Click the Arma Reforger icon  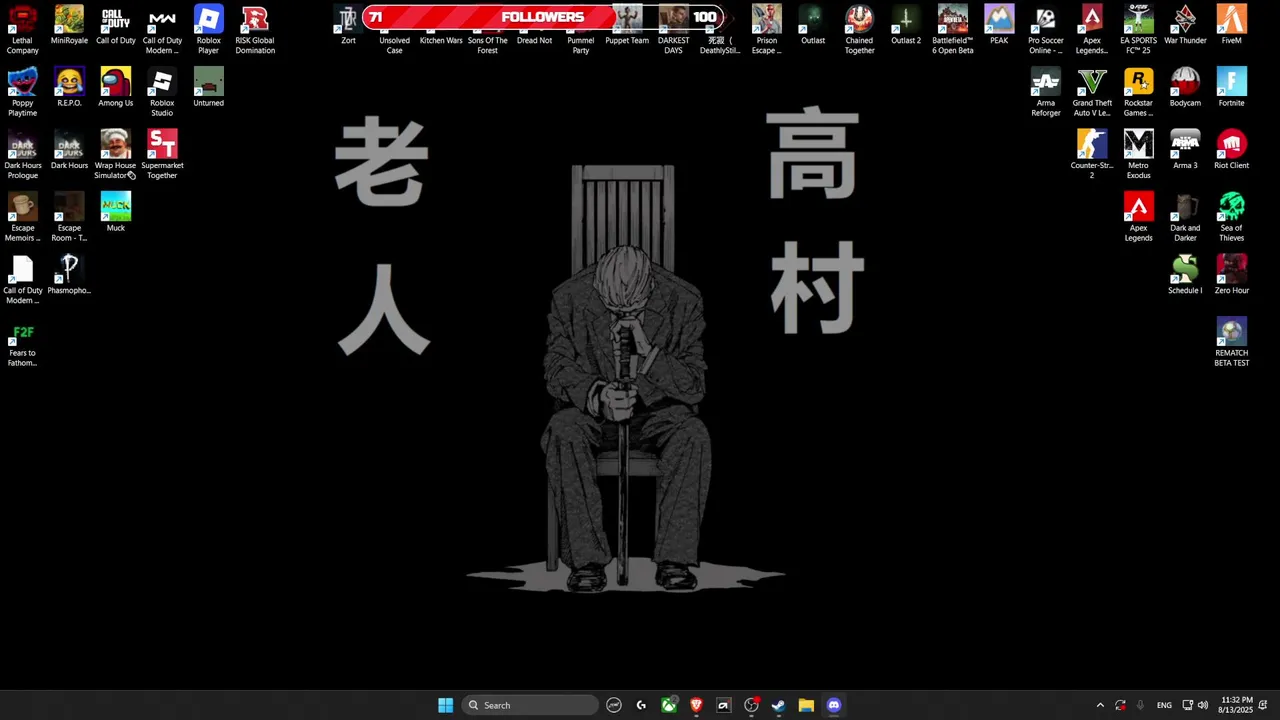[1045, 93]
